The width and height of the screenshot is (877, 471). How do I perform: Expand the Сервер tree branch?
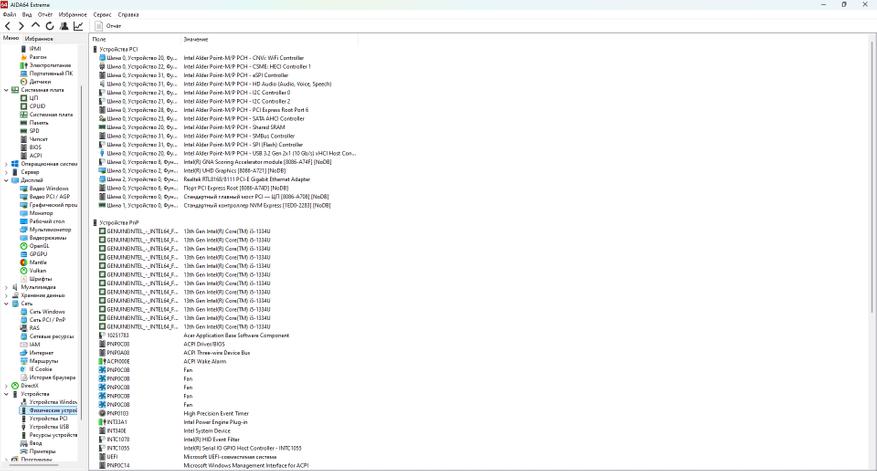pos(6,172)
